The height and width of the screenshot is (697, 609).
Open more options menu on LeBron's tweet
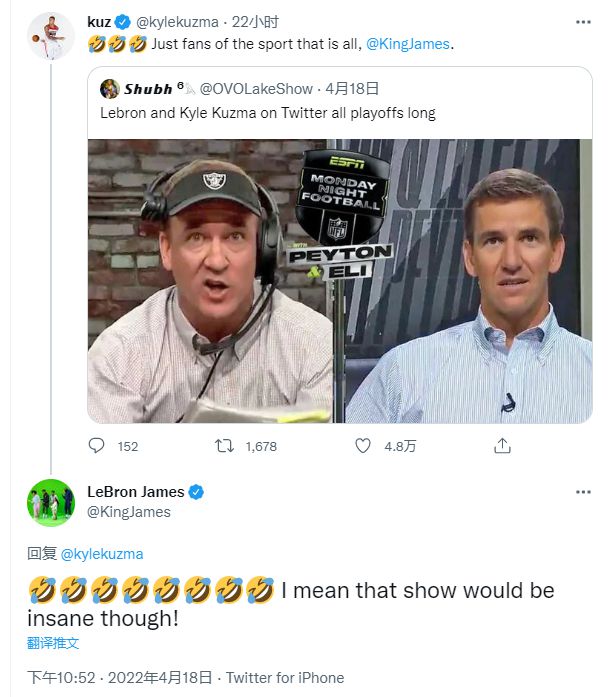[x=583, y=492]
